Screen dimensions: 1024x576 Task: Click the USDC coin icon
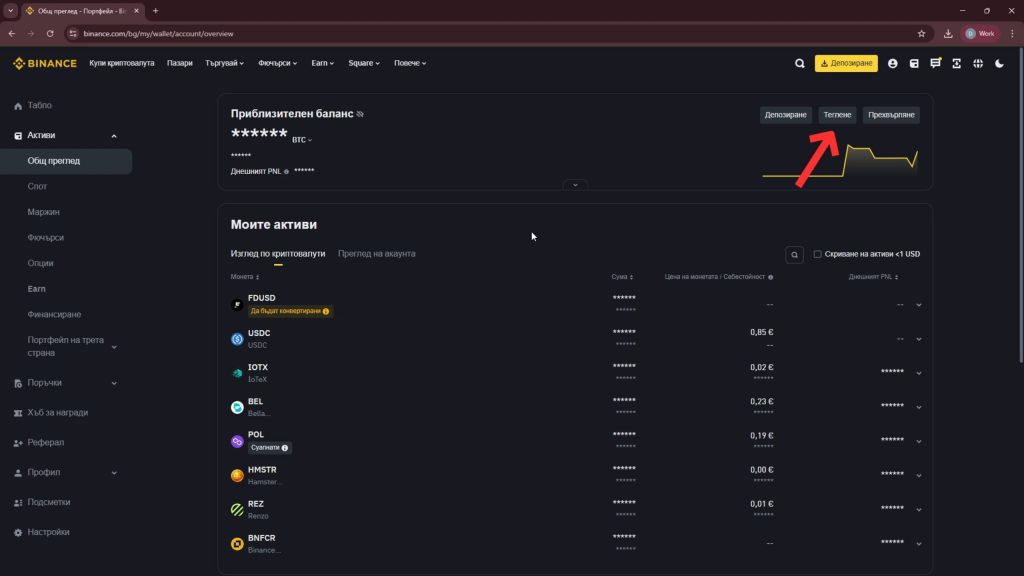coord(237,339)
